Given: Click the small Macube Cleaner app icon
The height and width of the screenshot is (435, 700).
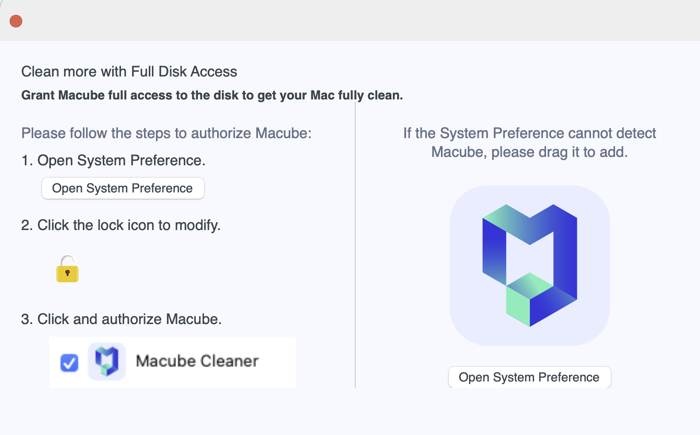Looking at the screenshot, I should click(x=107, y=361).
